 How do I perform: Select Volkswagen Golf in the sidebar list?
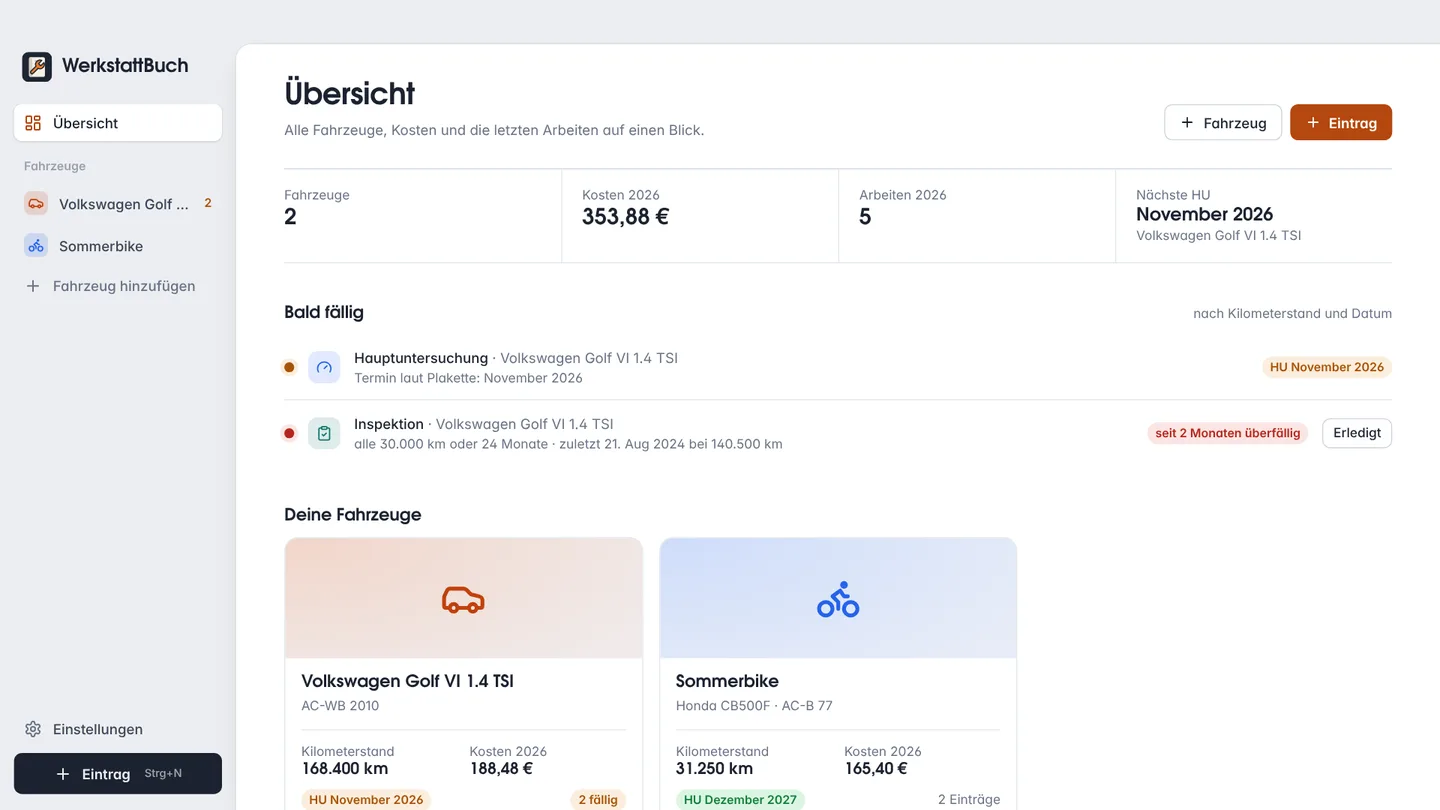[x=118, y=203]
